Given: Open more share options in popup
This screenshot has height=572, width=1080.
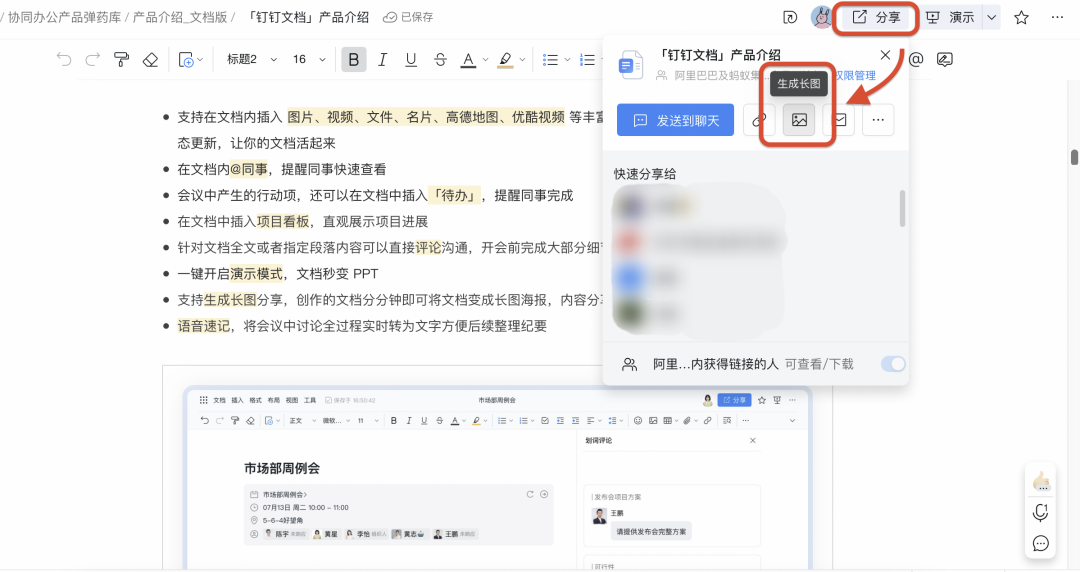Looking at the screenshot, I should tap(878, 120).
